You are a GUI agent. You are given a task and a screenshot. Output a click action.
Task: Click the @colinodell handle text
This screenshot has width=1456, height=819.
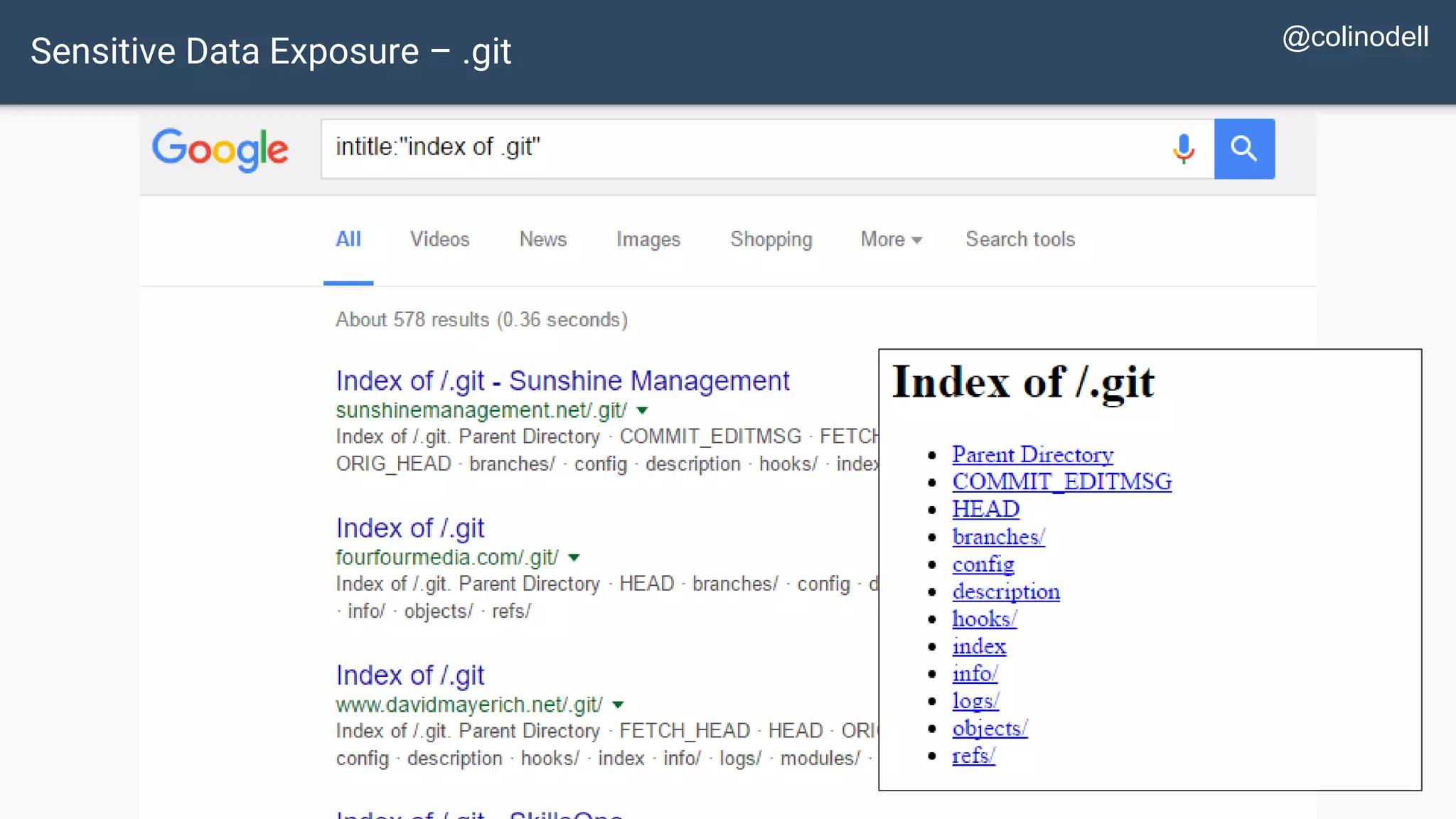1355,37
